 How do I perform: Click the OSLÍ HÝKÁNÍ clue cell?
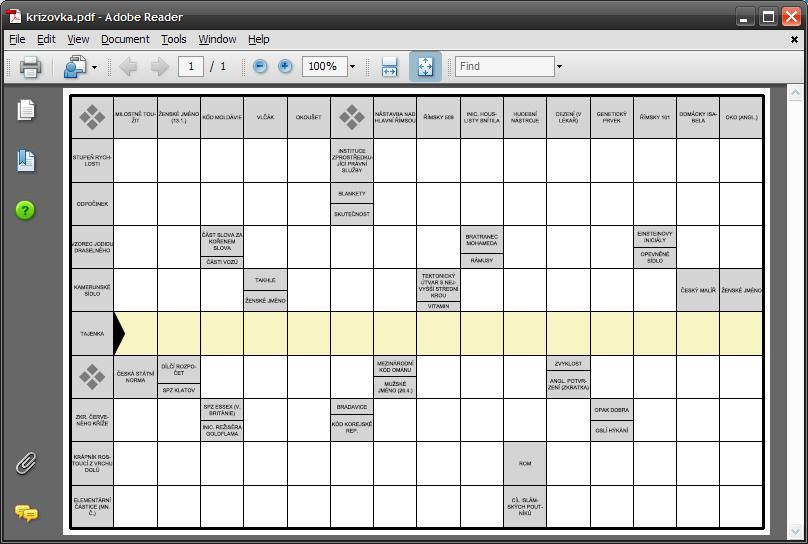(612, 430)
